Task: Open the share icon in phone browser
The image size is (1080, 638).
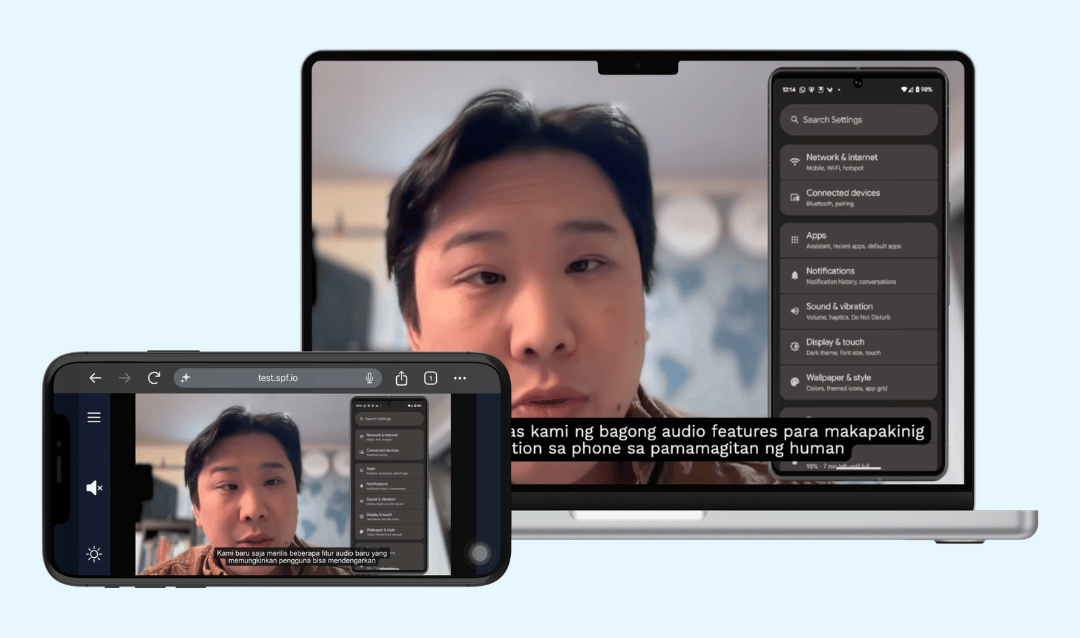Action: point(402,378)
